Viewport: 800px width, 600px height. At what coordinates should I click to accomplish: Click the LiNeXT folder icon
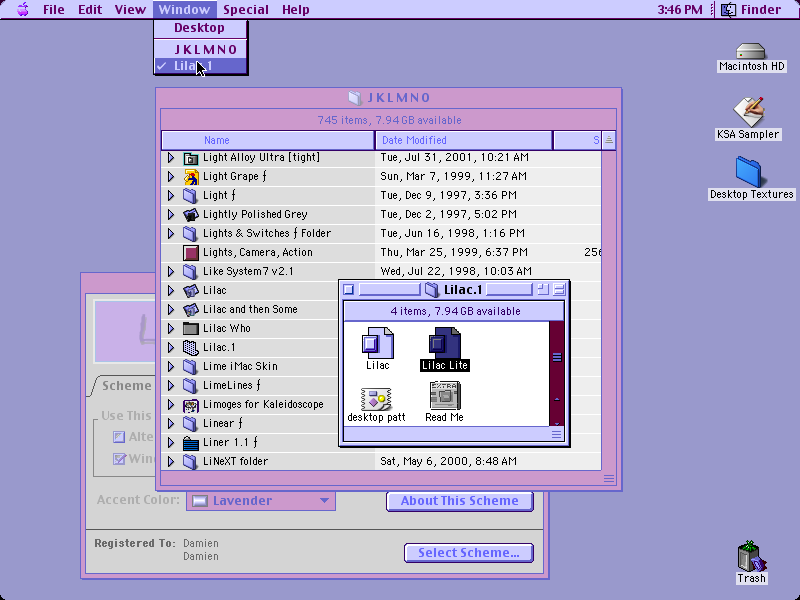click(x=190, y=462)
